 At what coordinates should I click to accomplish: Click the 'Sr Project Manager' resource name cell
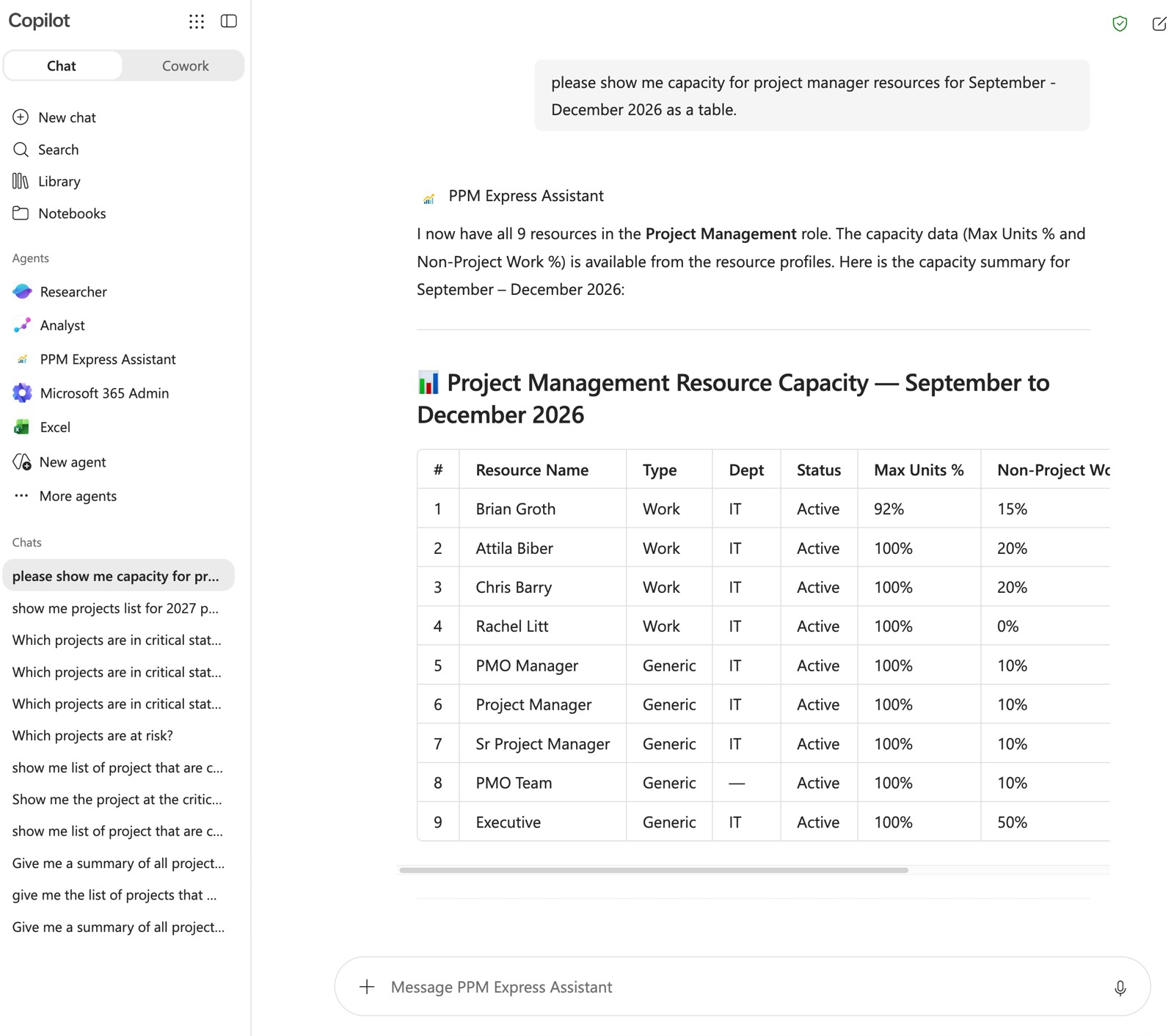click(543, 744)
